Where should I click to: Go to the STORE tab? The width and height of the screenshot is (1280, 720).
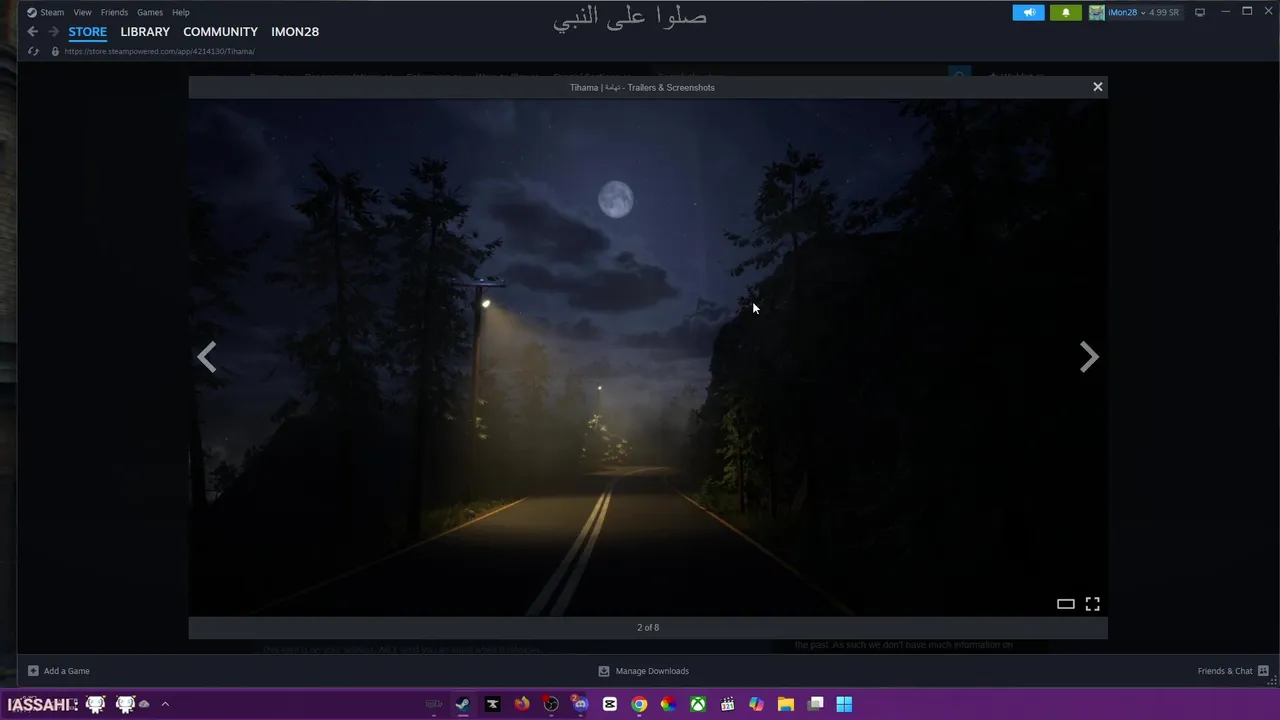[x=87, y=32]
